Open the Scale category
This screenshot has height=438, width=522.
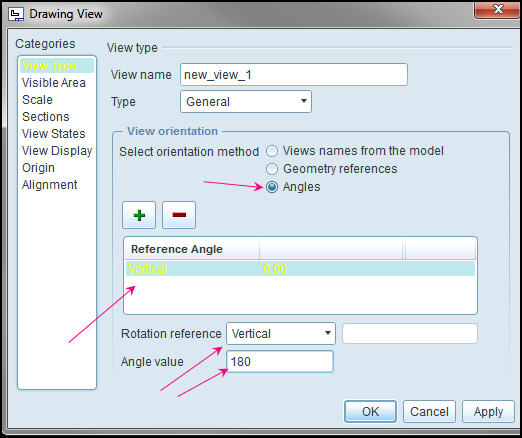(37, 100)
